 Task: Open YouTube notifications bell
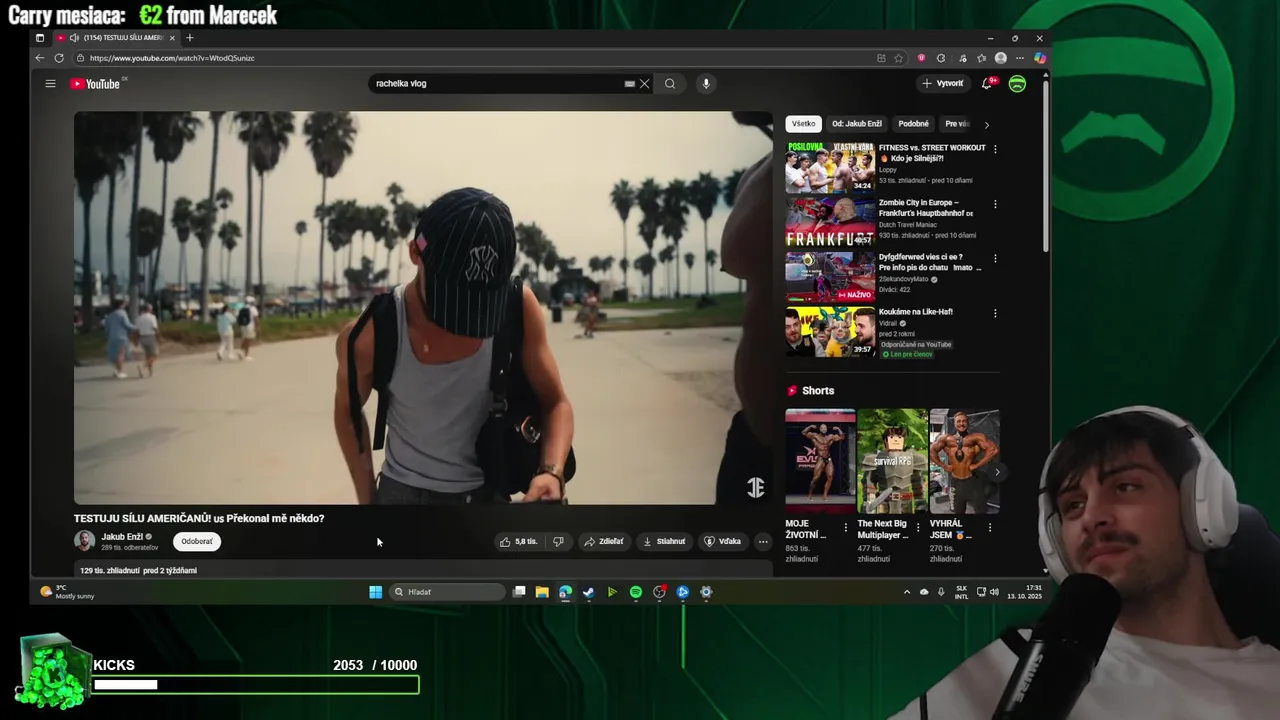pos(987,84)
